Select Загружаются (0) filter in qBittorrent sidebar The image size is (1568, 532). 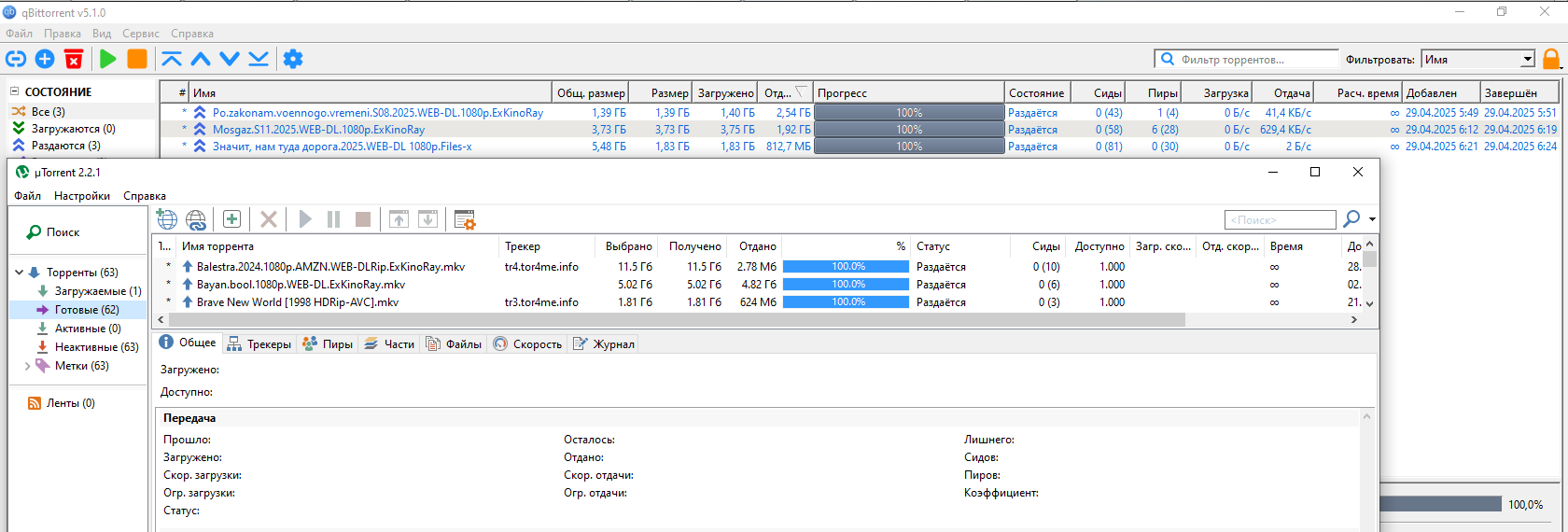(x=74, y=129)
